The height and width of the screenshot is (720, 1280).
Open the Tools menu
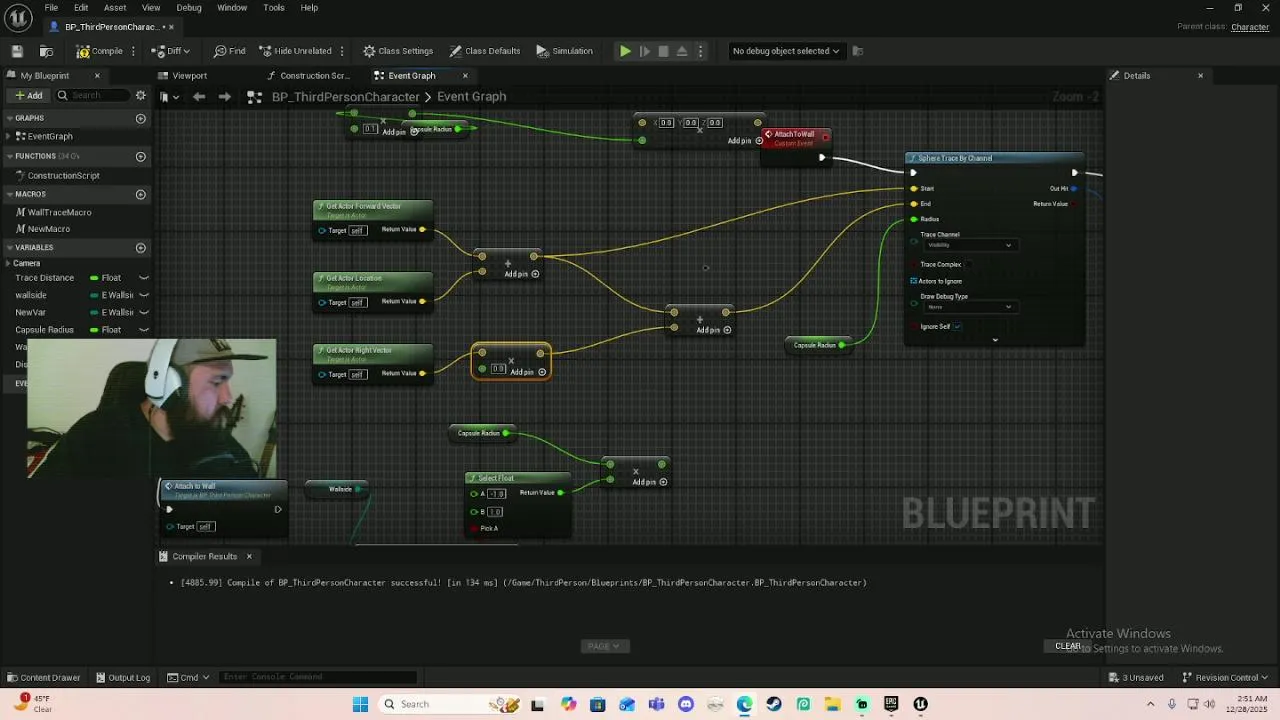click(x=274, y=7)
